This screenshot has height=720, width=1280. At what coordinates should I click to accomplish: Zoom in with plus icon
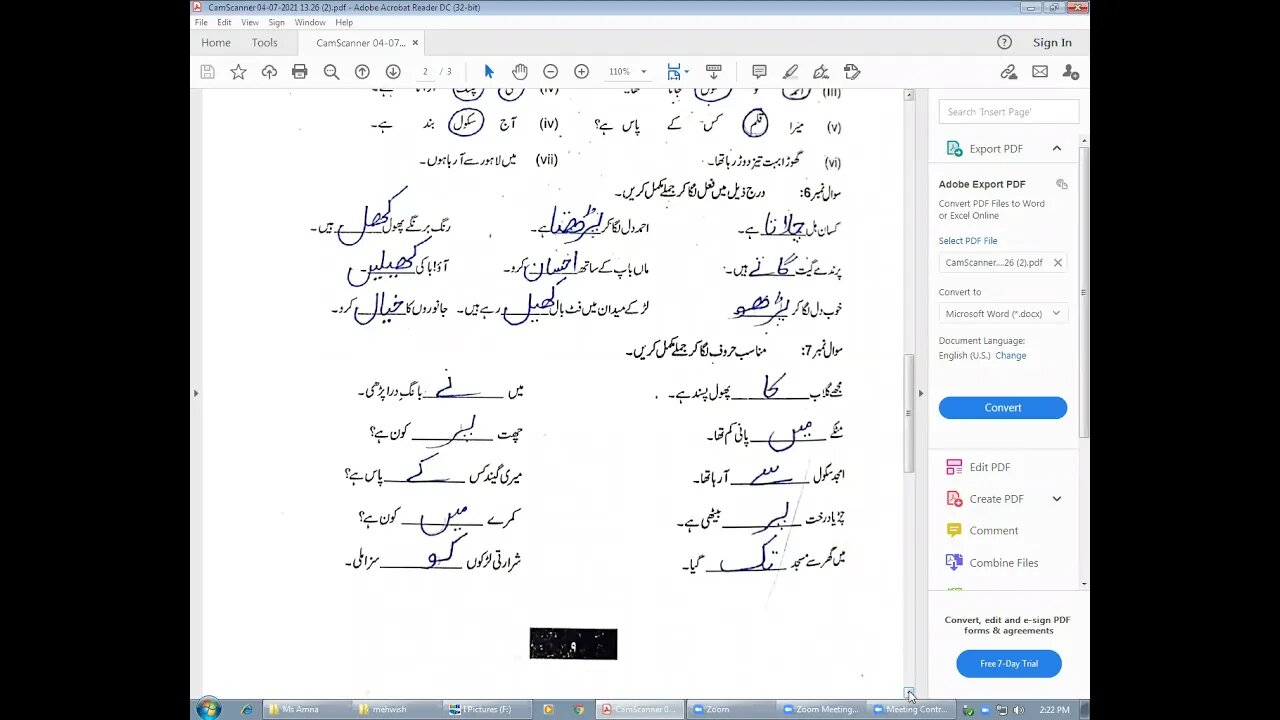(581, 72)
